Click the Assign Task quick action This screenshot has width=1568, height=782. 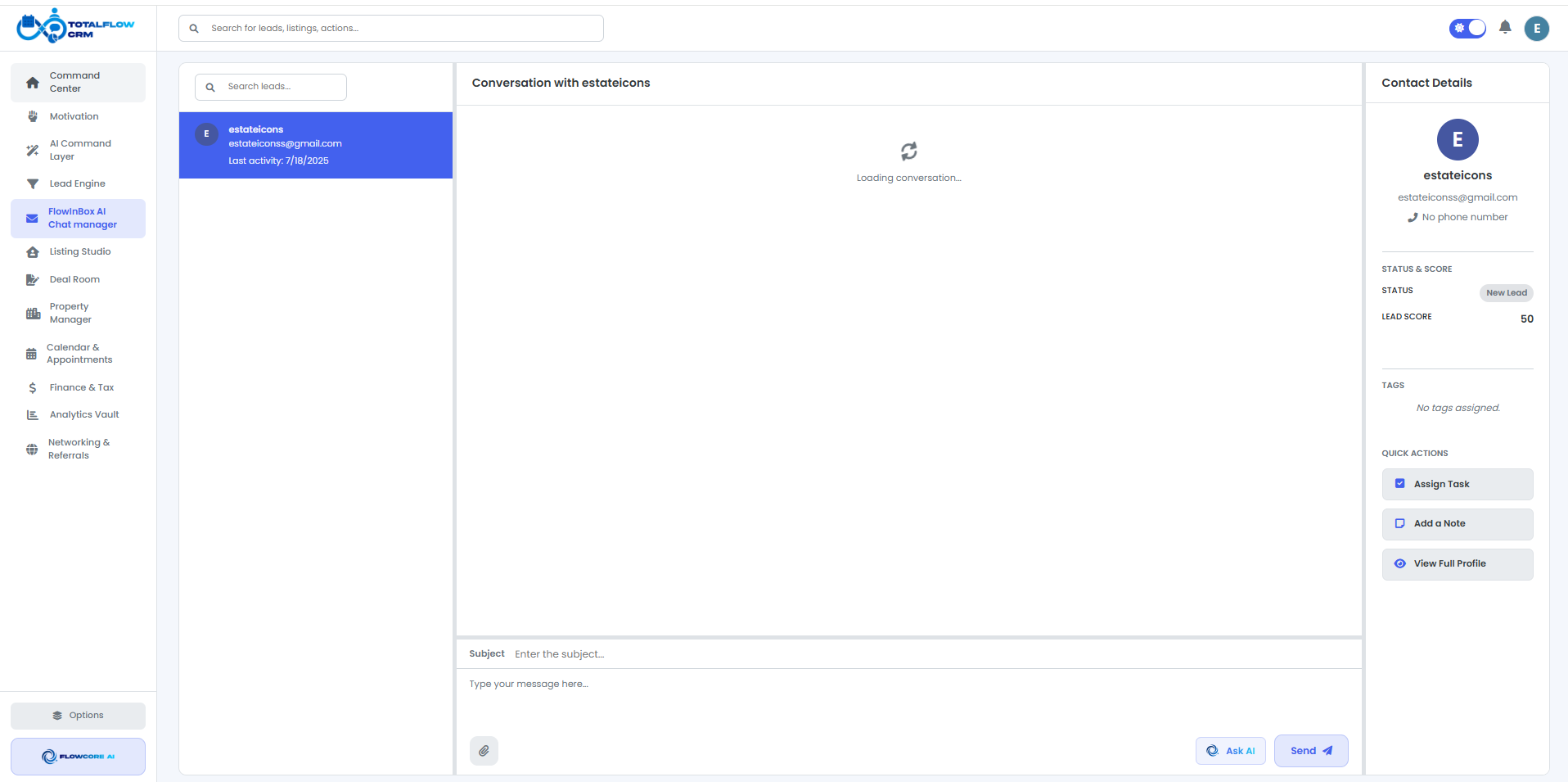click(x=1457, y=484)
